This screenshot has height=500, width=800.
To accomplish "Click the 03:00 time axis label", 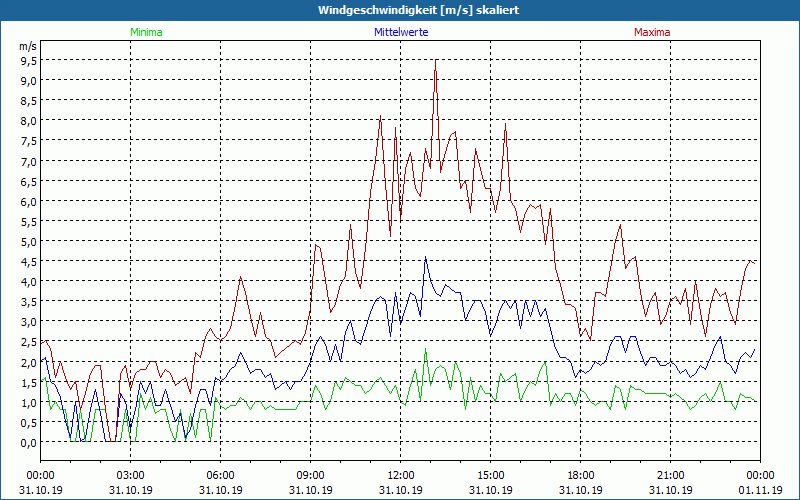I will pos(131,476).
